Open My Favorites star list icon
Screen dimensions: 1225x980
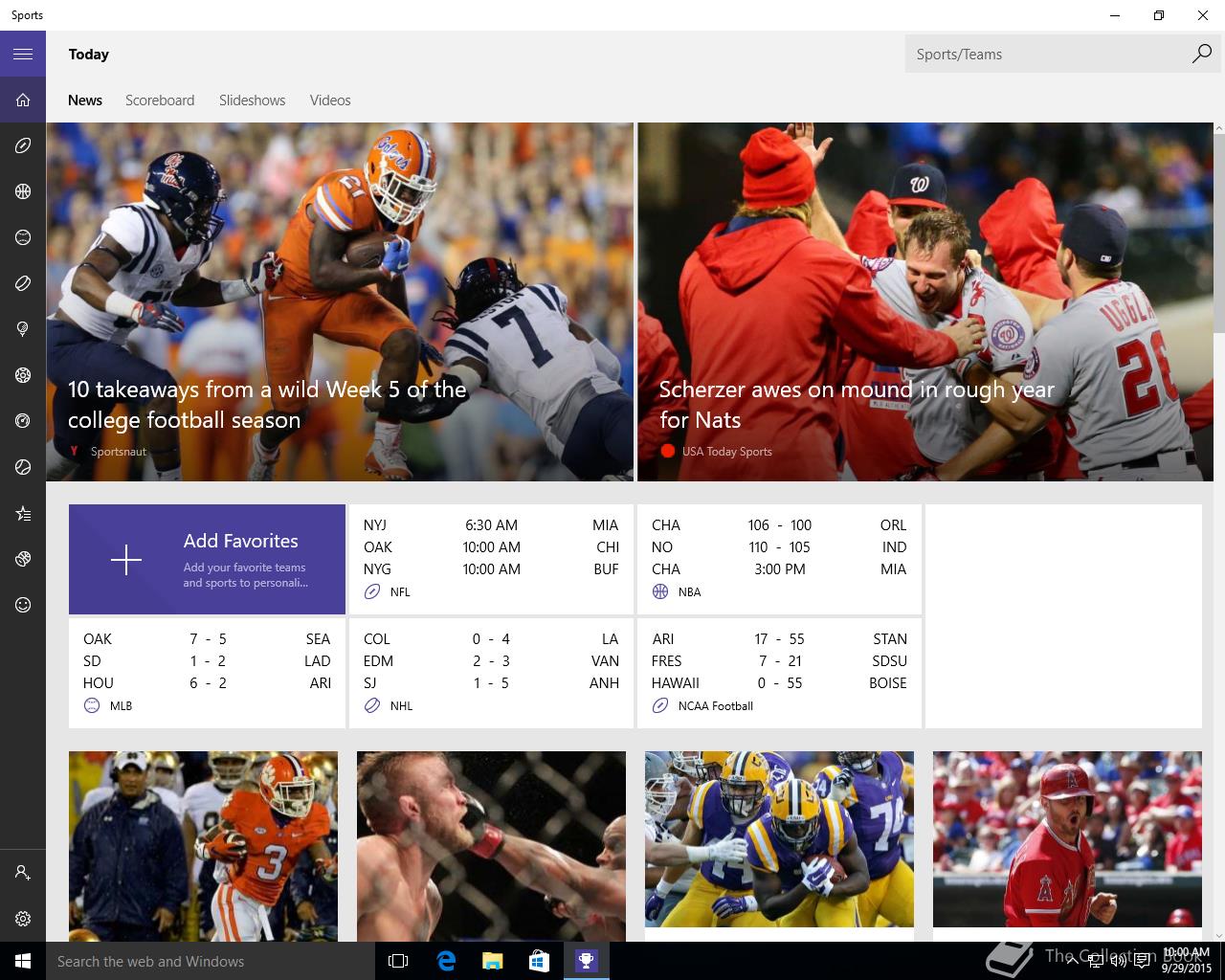coord(23,514)
